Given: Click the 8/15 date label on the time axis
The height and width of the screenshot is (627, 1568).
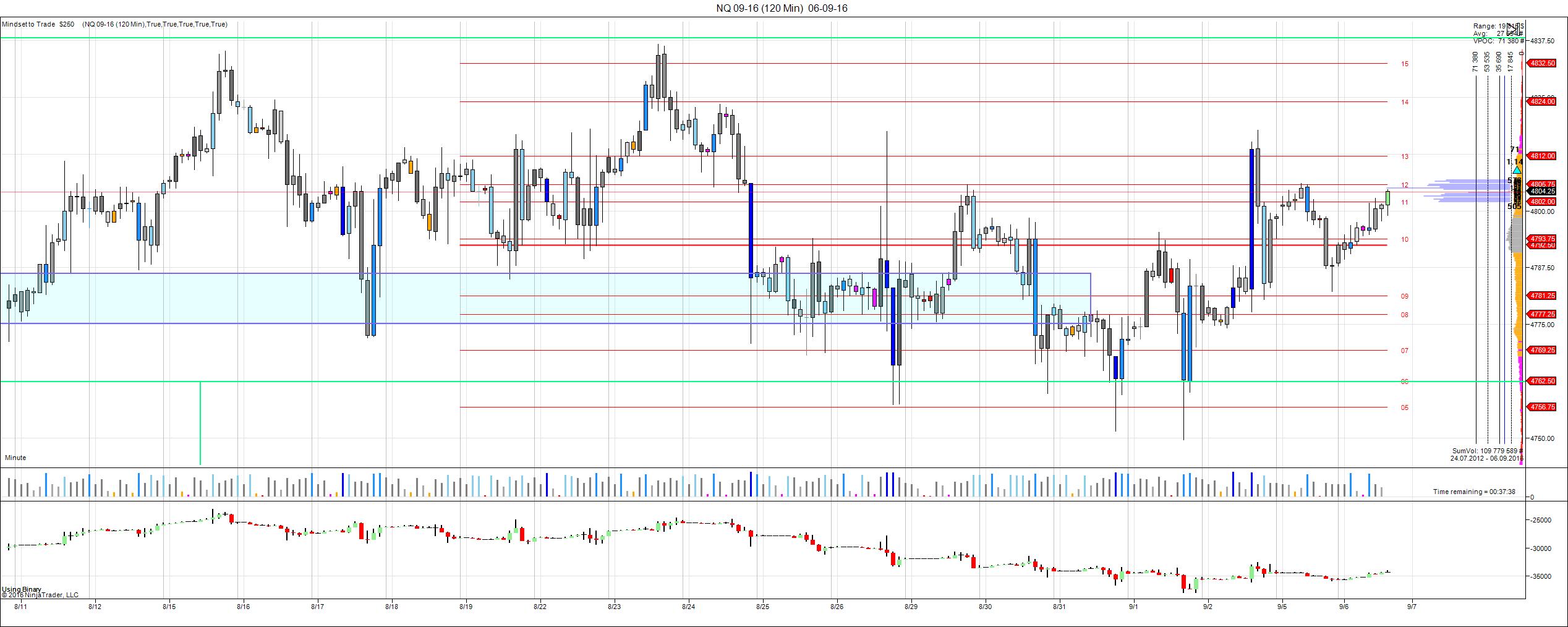Looking at the screenshot, I should (169, 607).
